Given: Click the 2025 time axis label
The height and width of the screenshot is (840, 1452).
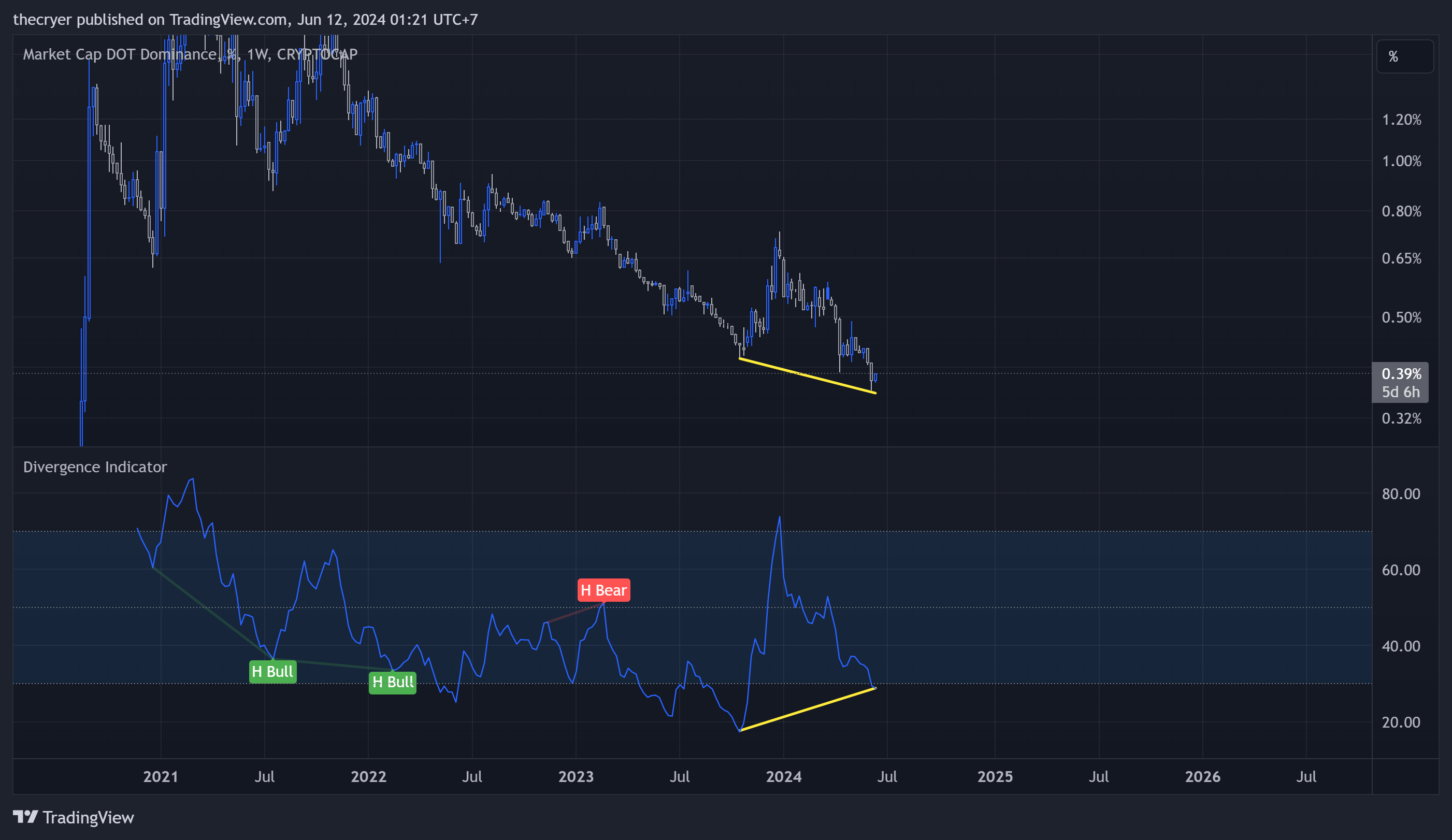Looking at the screenshot, I should click(x=995, y=777).
